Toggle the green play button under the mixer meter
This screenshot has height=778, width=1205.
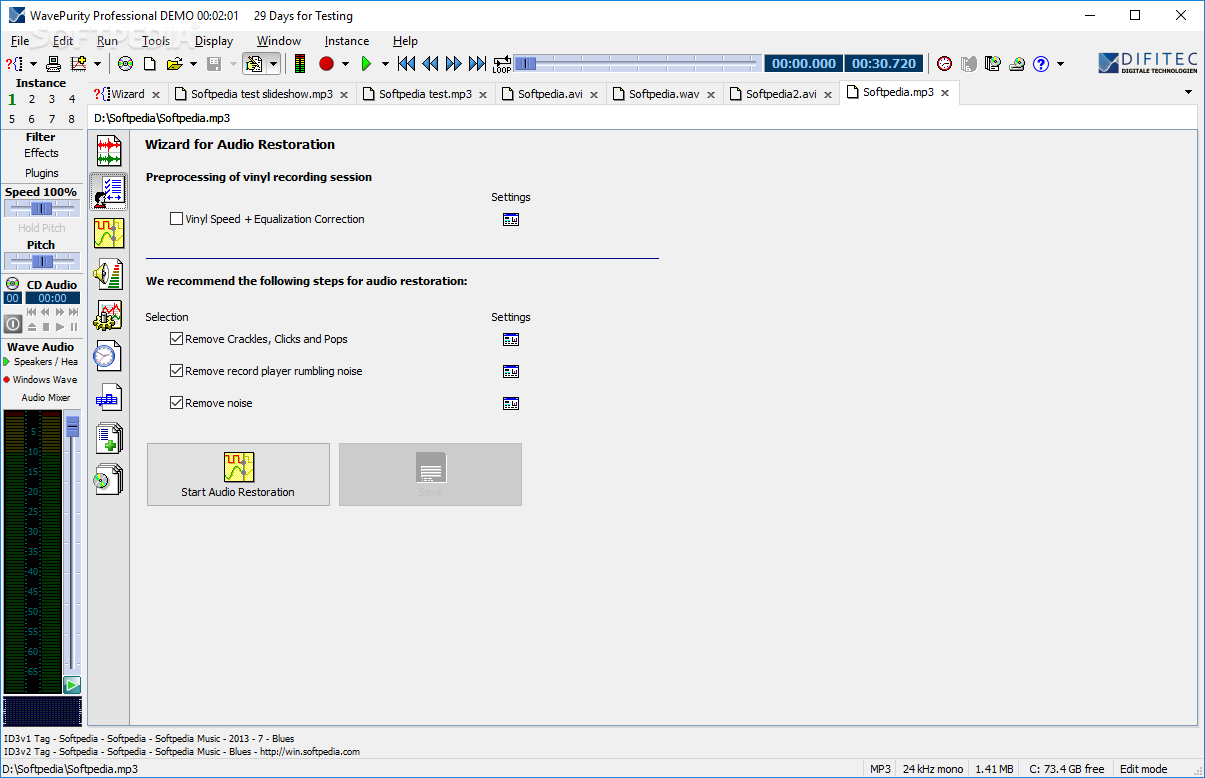click(x=72, y=685)
